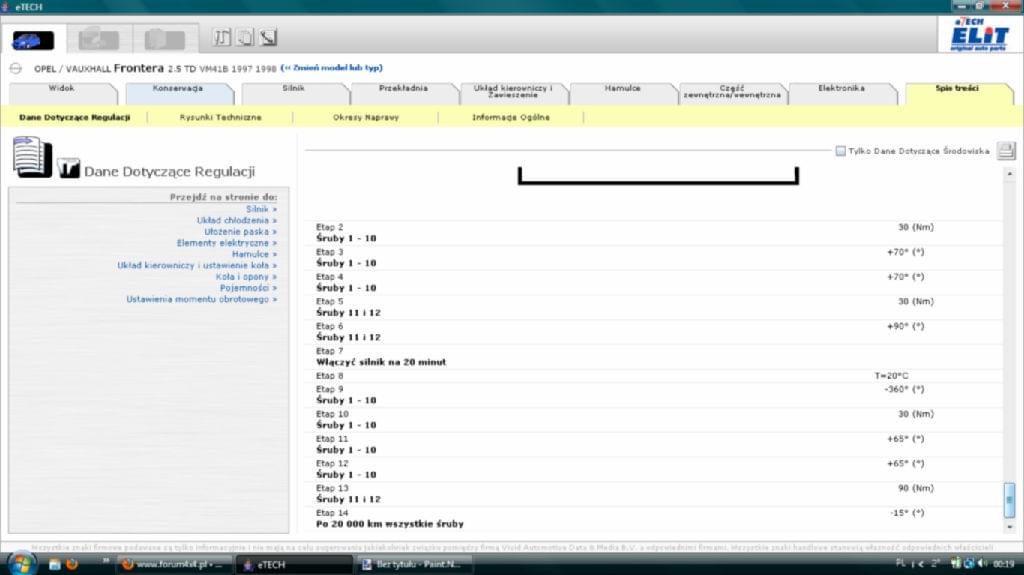The height and width of the screenshot is (575, 1024).
Task: Select the greyed truck vehicle tab
Action: [x=99, y=39]
